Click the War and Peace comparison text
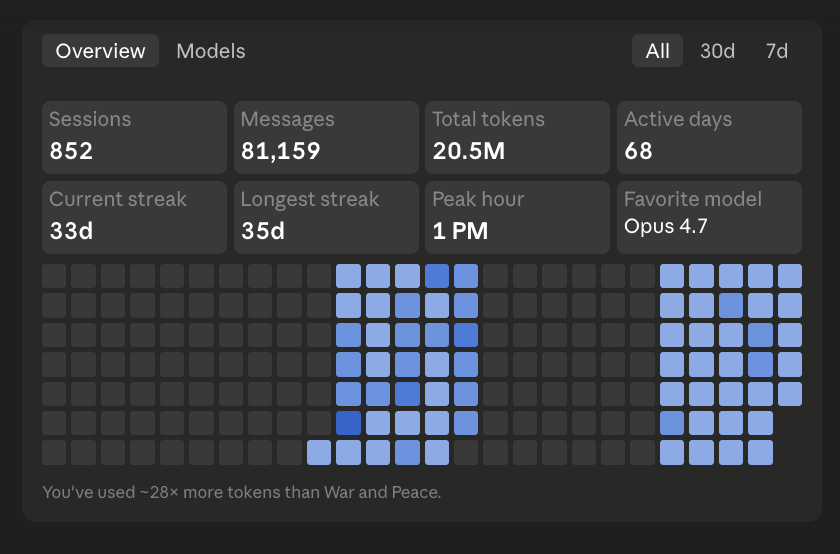This screenshot has height=554, width=840. pos(242,492)
